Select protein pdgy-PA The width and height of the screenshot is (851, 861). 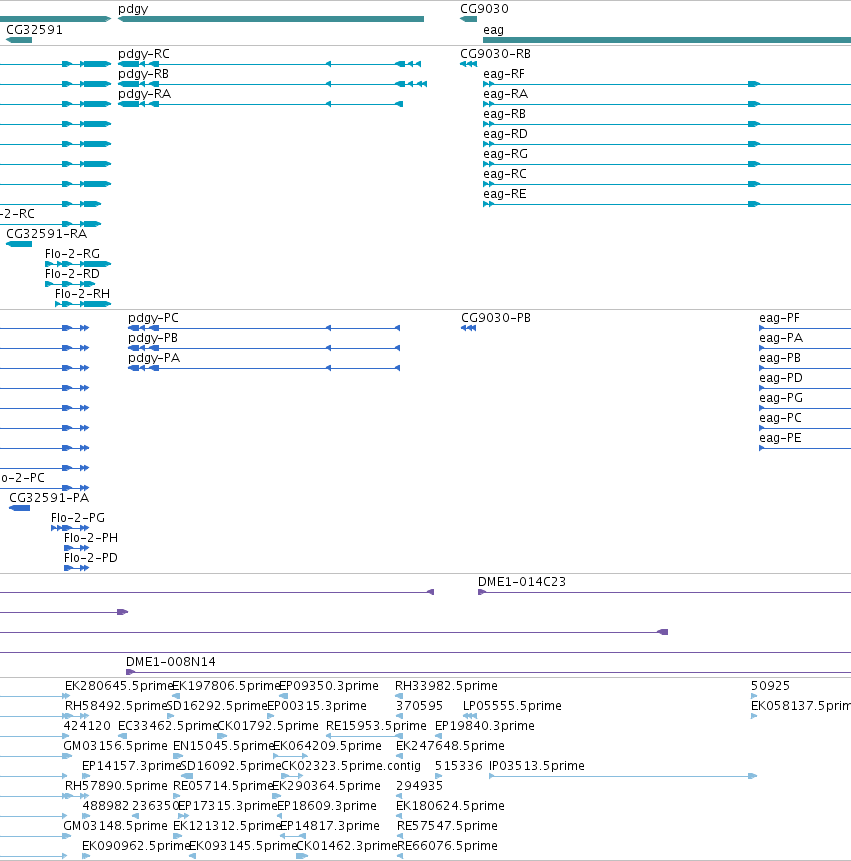tap(264, 368)
